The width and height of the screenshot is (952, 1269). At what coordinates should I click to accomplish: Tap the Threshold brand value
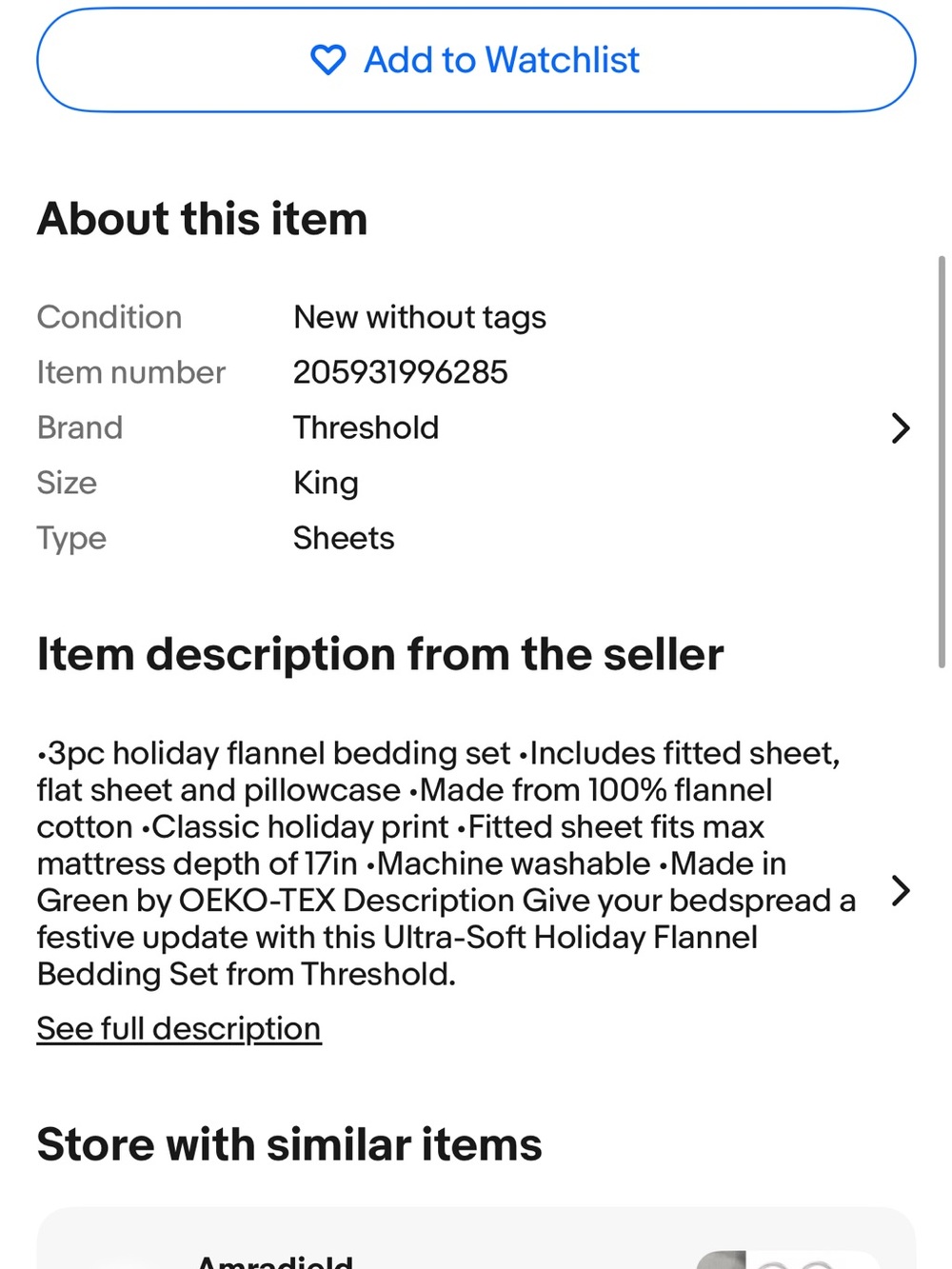tap(367, 427)
